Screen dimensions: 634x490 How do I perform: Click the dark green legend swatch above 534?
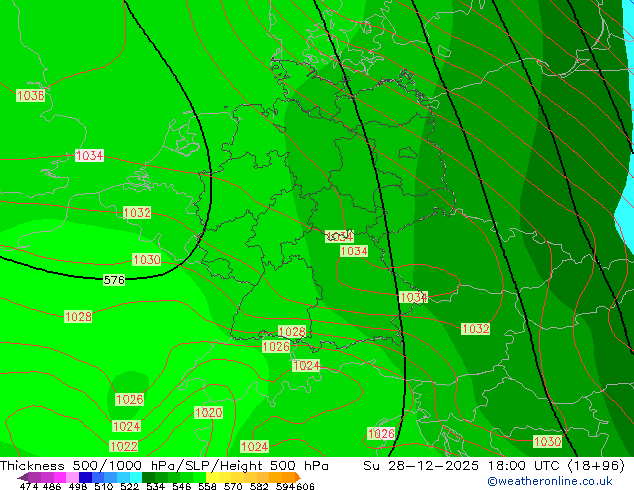tap(148, 477)
